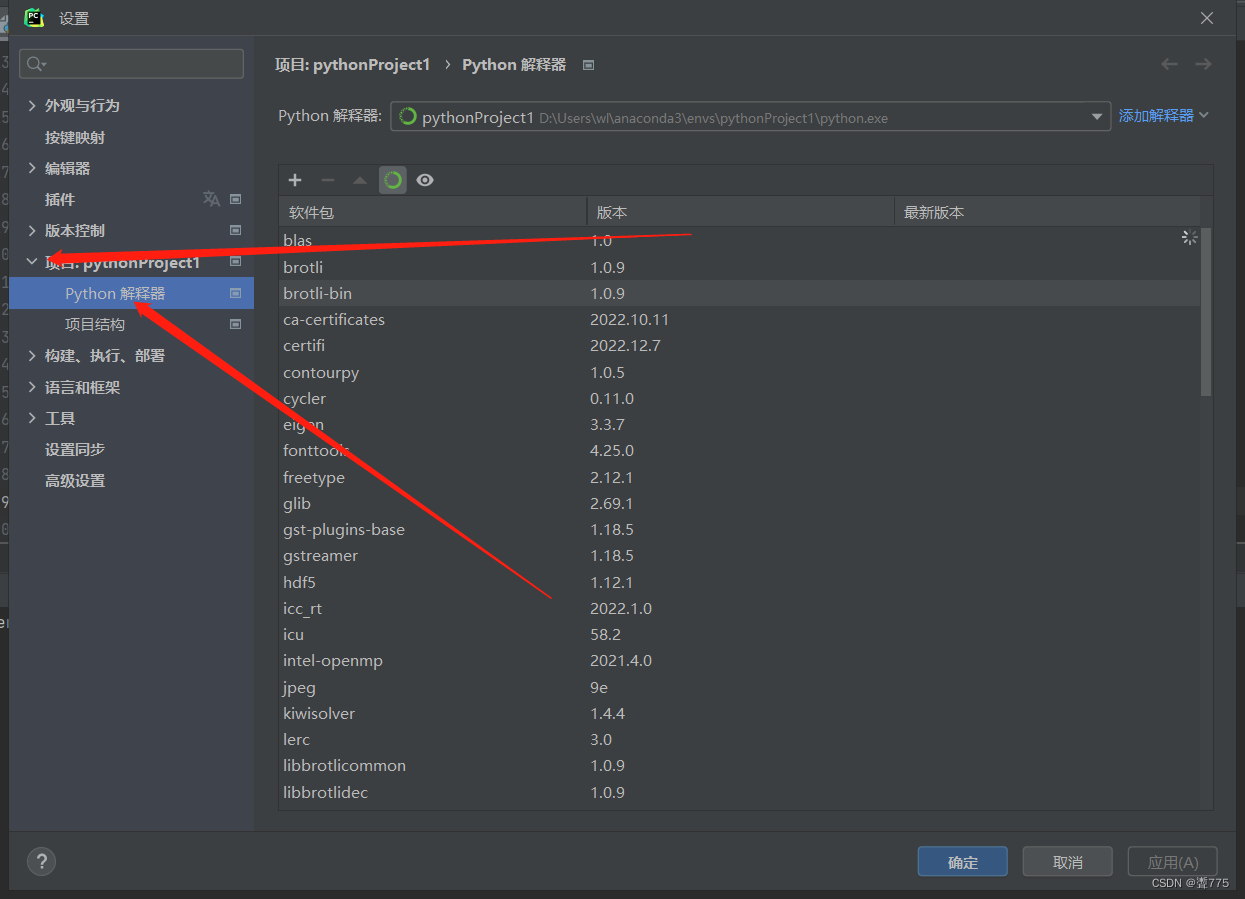Select the gst-plugins-base package row

[x=739, y=529]
